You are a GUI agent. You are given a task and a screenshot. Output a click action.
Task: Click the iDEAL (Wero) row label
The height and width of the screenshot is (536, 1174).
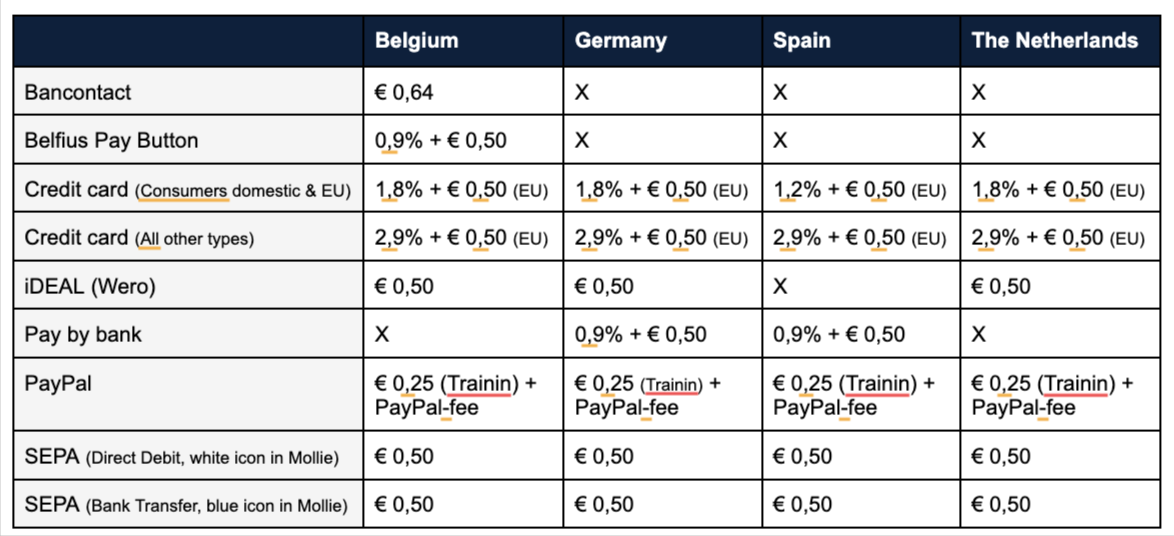tap(90, 287)
